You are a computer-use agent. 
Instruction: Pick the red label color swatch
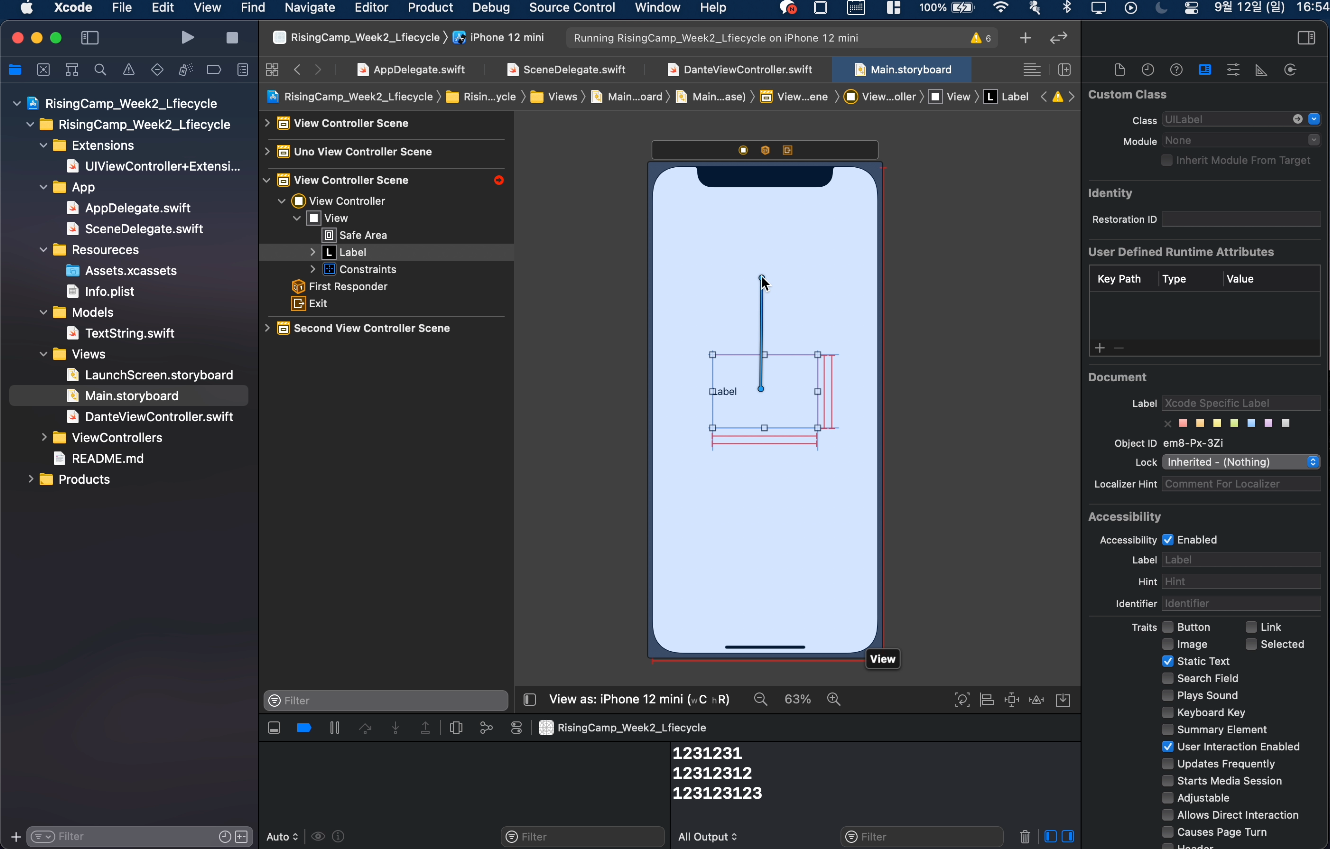1184,423
